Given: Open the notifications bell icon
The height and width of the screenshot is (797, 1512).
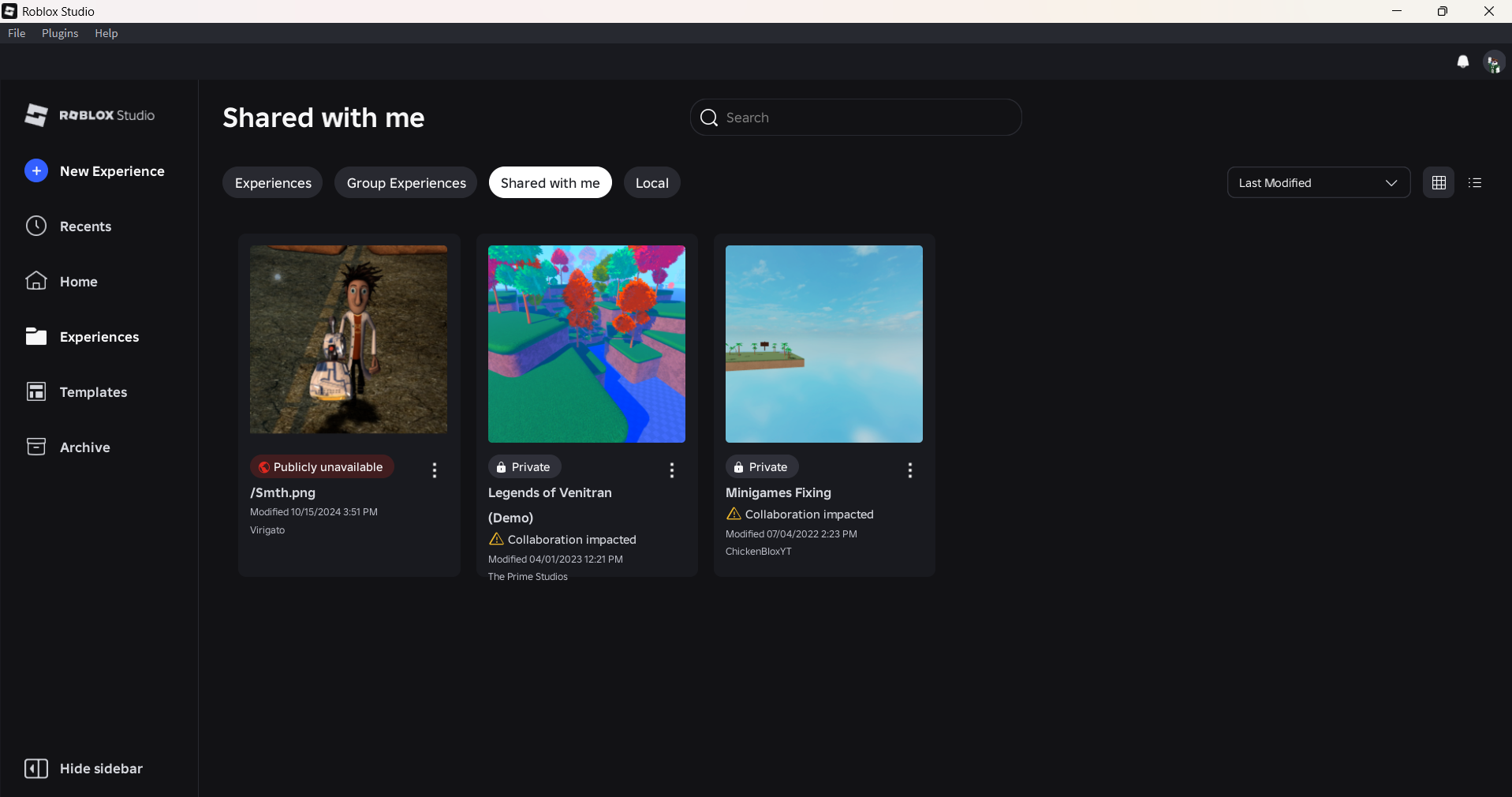Looking at the screenshot, I should tap(1463, 62).
